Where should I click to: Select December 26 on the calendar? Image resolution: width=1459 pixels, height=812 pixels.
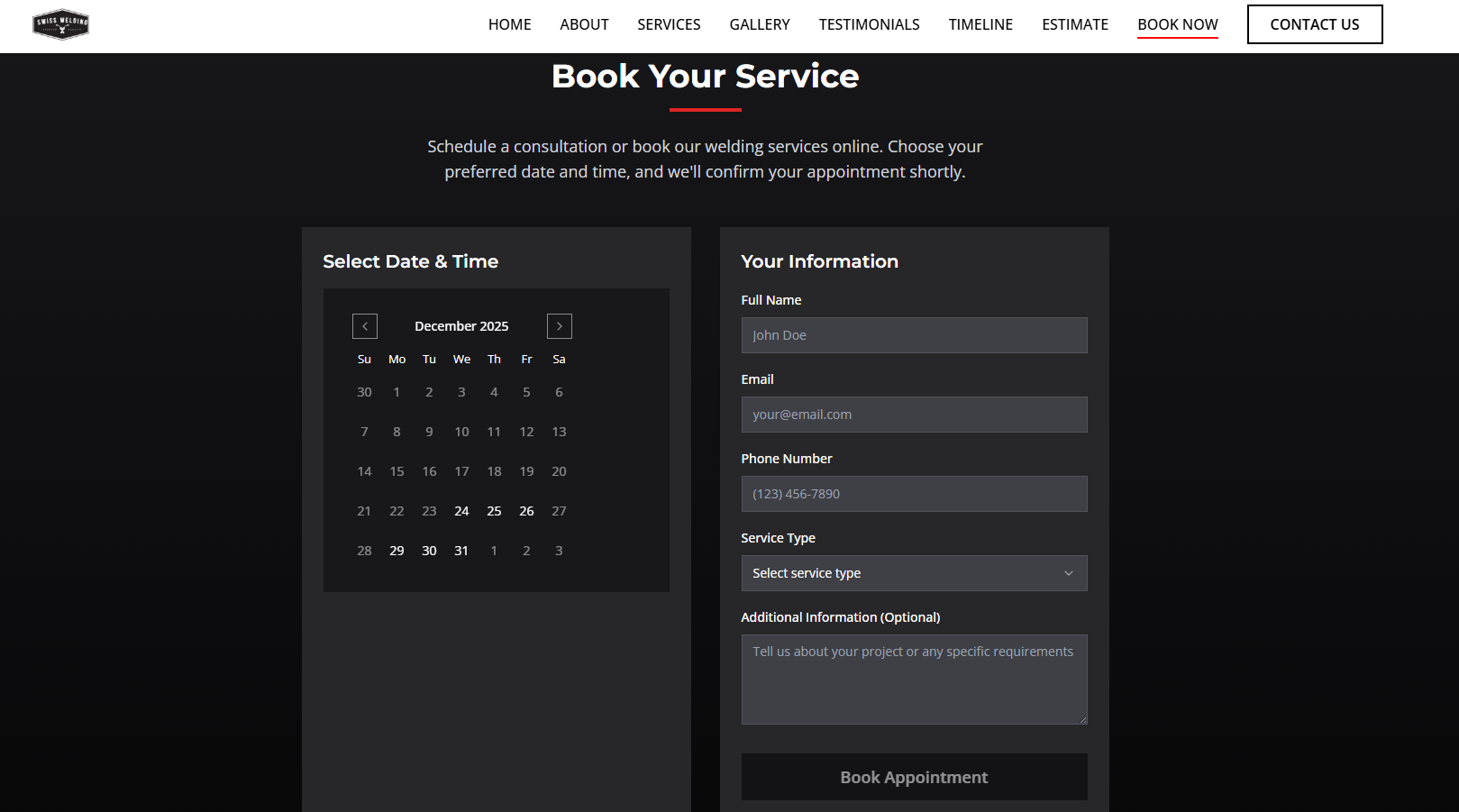tap(526, 511)
